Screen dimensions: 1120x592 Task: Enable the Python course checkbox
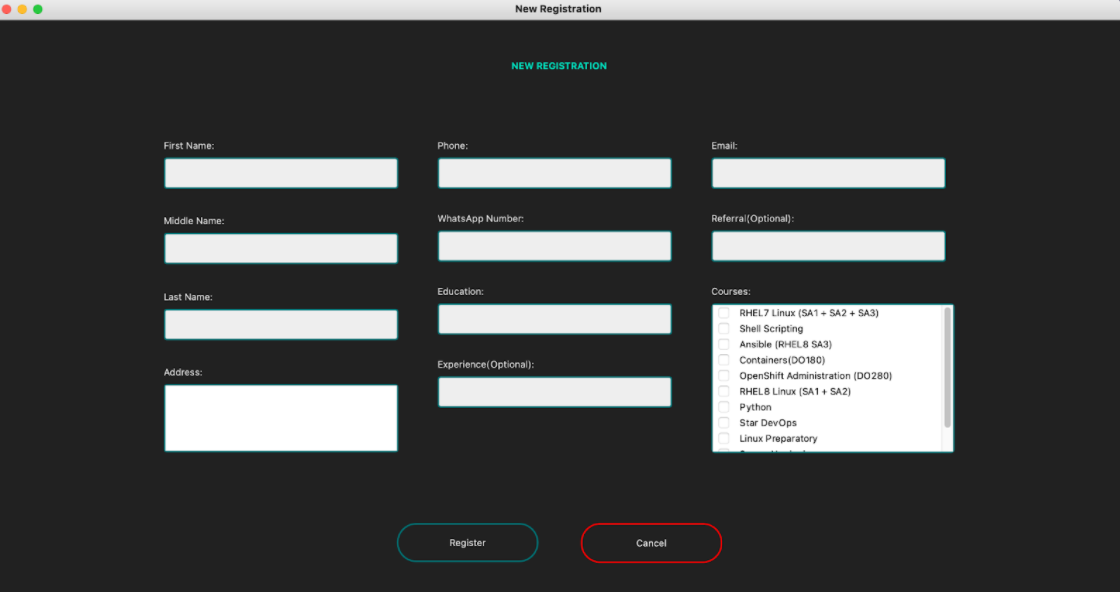pos(724,407)
